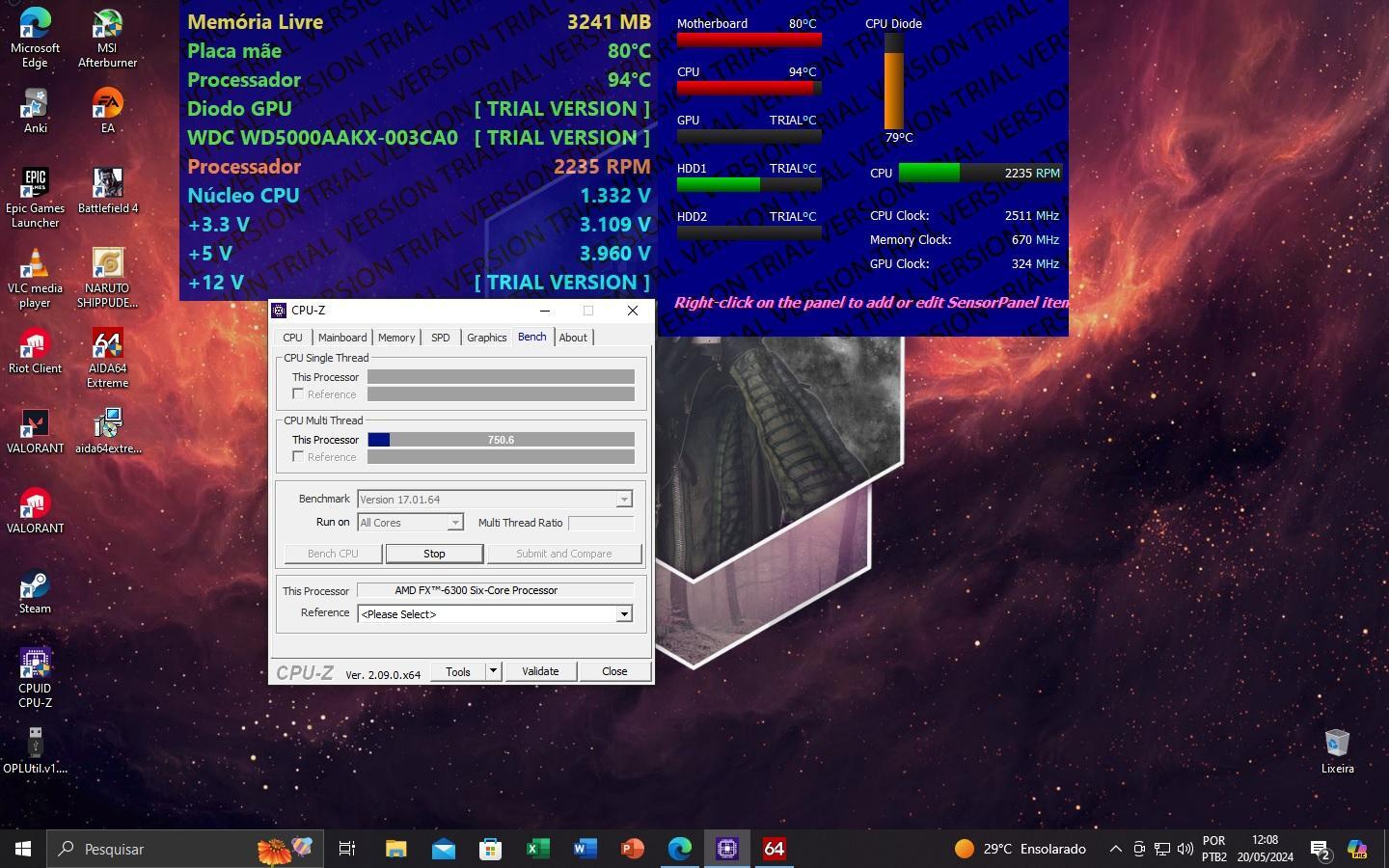Open MSI Afterburner desktop icon
Viewport: 1389px width, 868px height.
107,39
